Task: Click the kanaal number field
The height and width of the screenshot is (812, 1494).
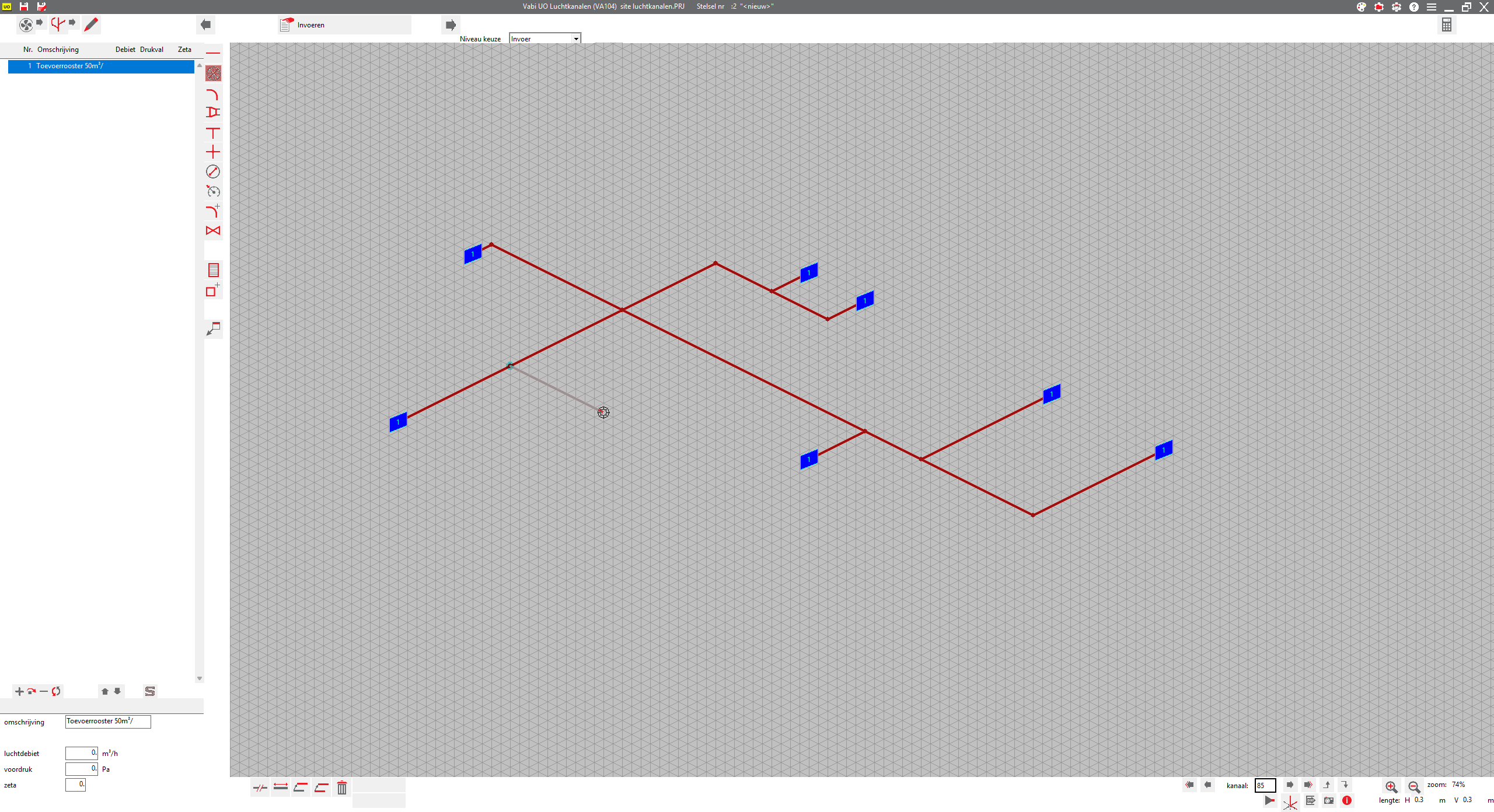Action: [x=1265, y=785]
